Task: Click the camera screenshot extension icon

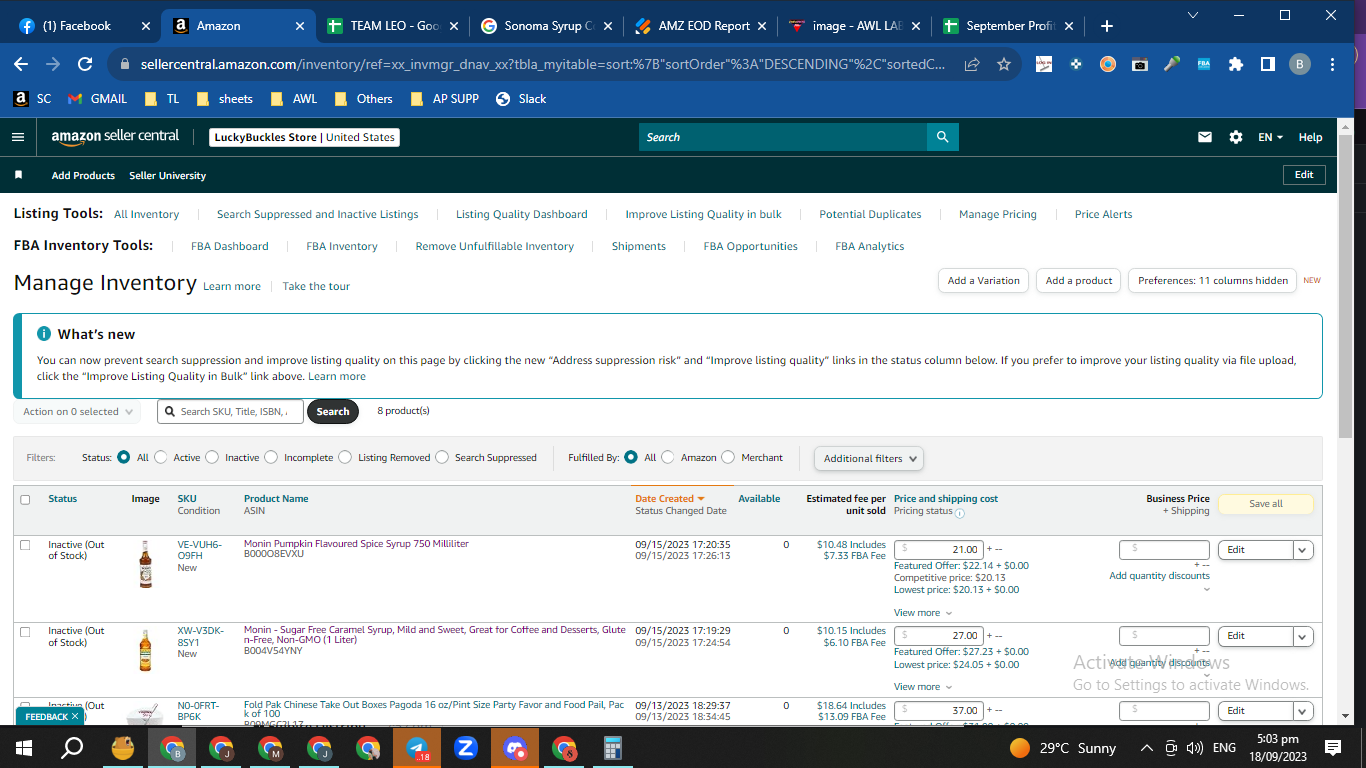Action: (x=1140, y=64)
